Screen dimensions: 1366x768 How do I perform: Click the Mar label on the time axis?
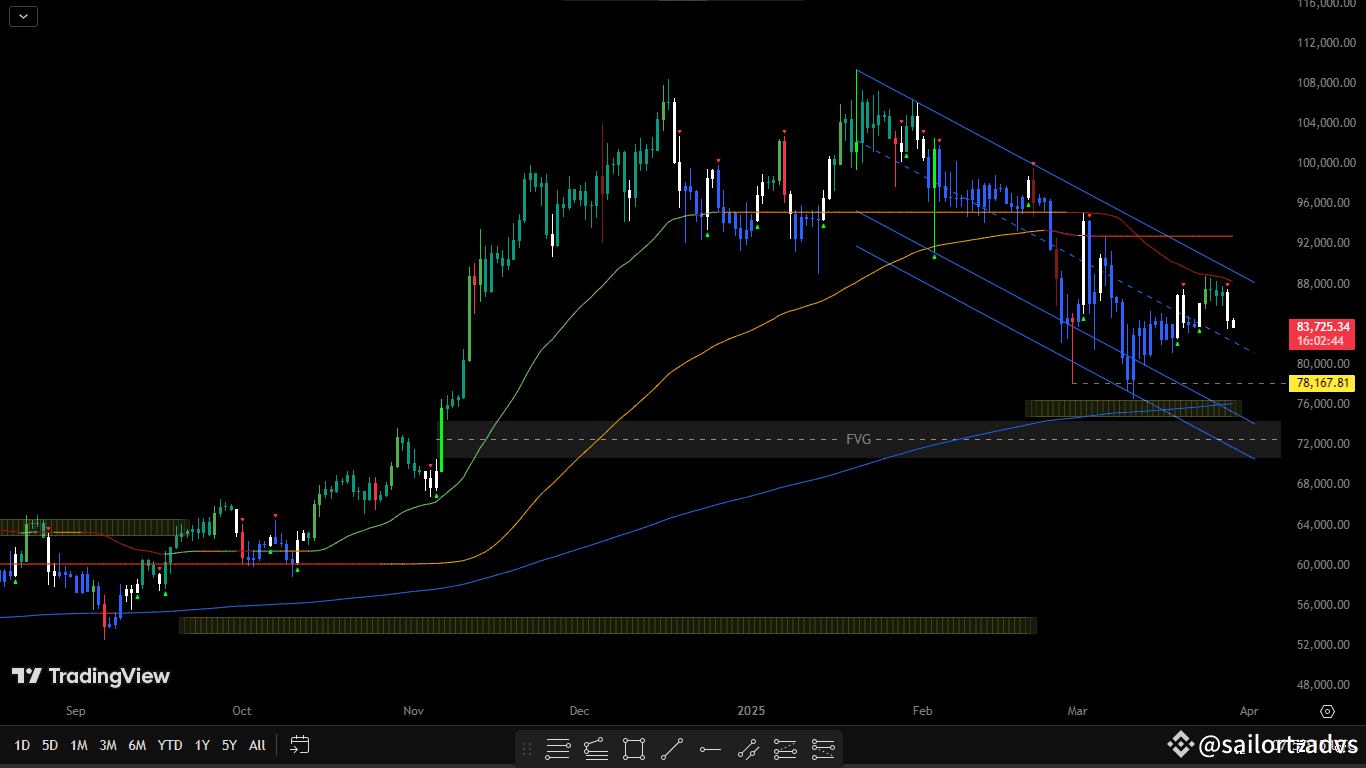1077,711
